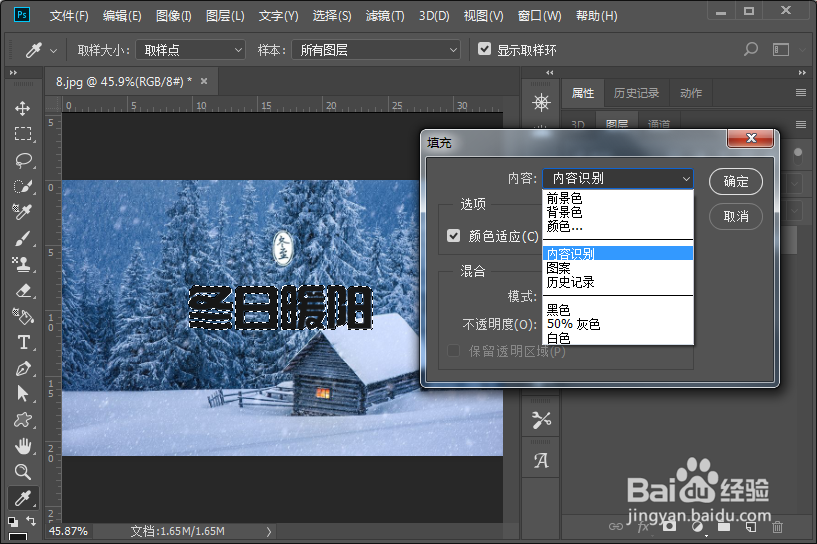
Task: Select the Brush tool
Action: point(22,238)
